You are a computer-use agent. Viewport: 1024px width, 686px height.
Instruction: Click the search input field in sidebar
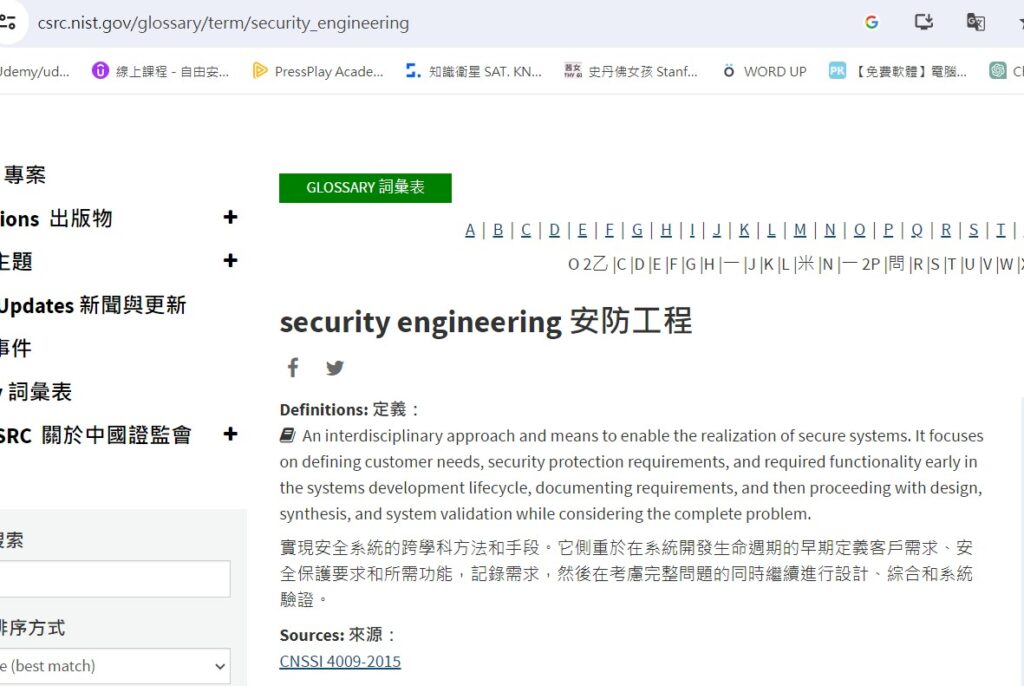pyautogui.click(x=114, y=579)
